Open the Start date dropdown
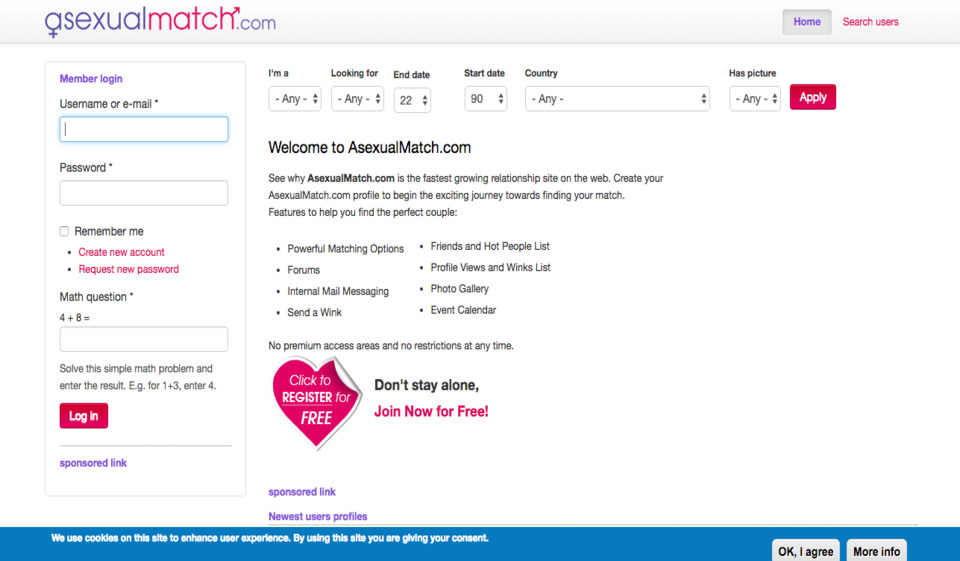This screenshot has height=561, width=960. pyautogui.click(x=485, y=99)
